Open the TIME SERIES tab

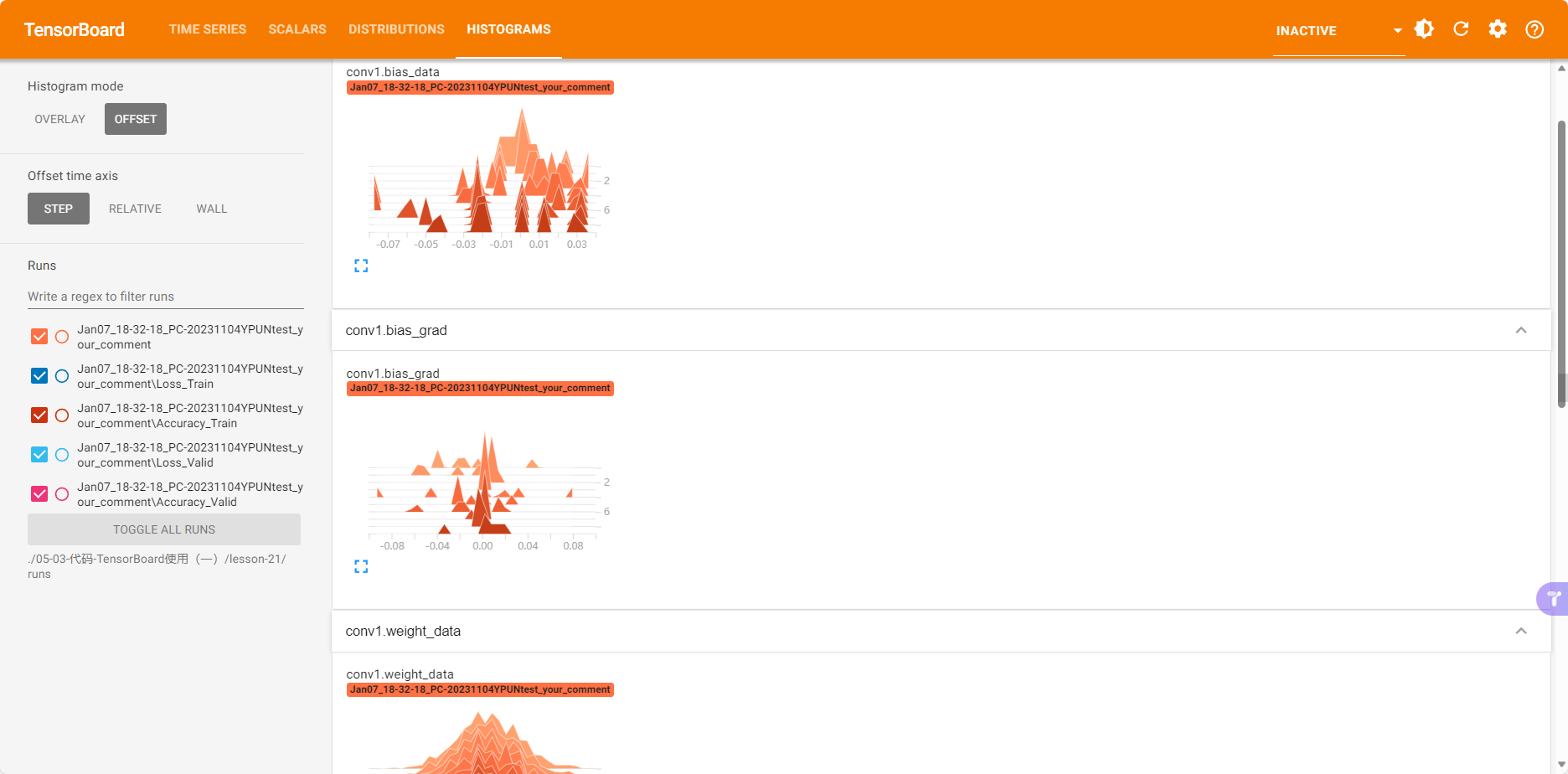click(208, 29)
